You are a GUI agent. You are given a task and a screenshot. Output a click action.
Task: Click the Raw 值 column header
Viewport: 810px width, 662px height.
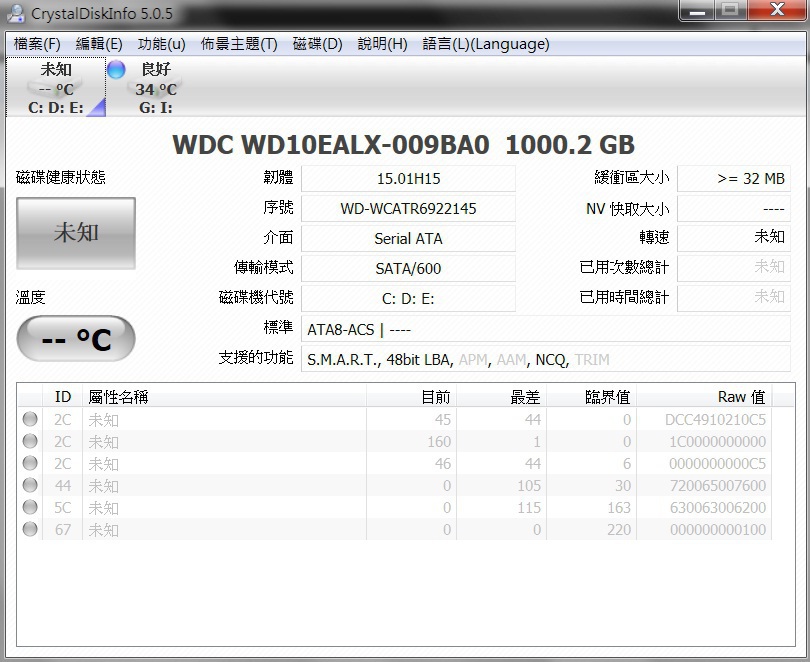(704, 397)
